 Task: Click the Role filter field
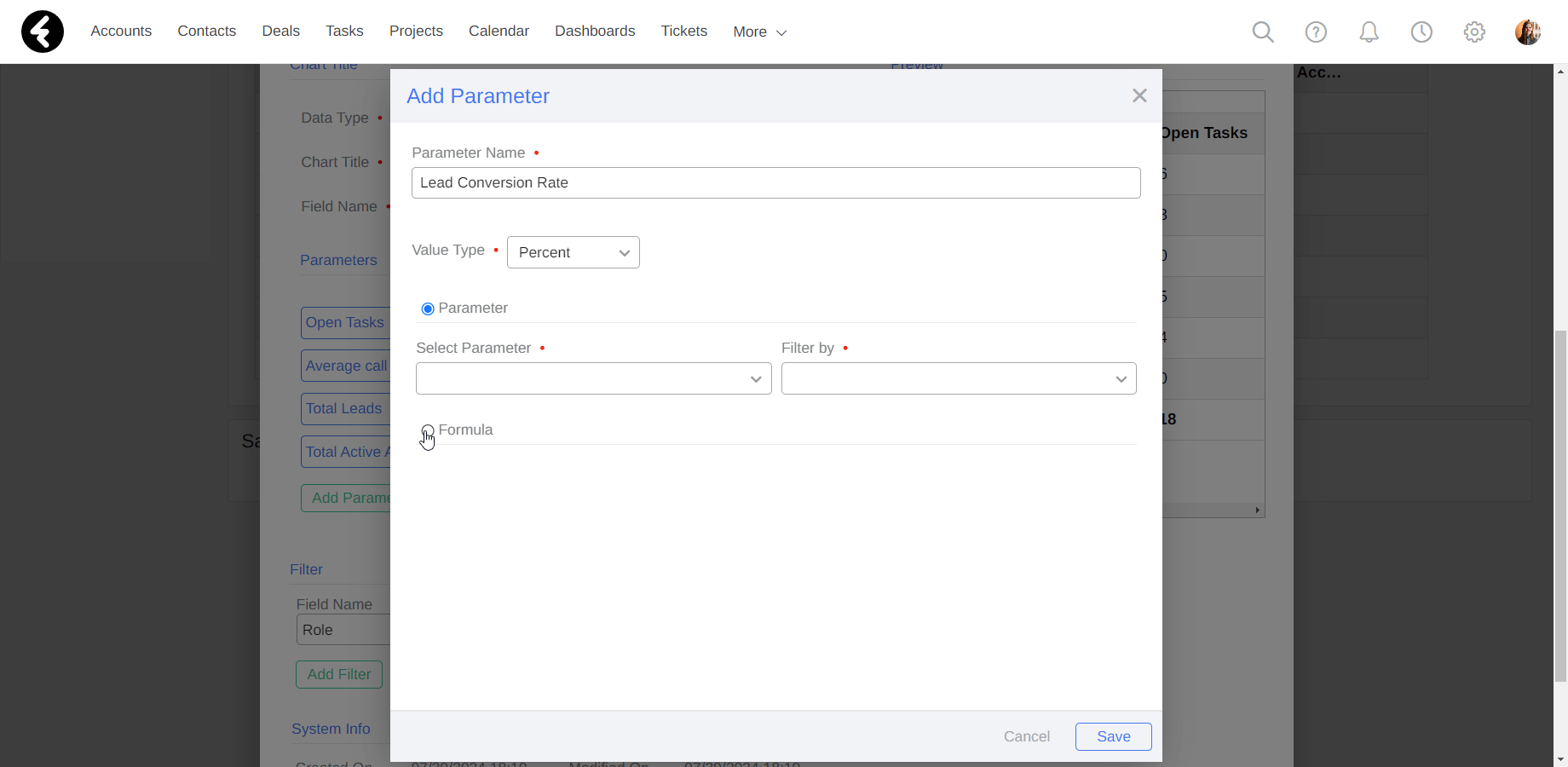click(343, 630)
